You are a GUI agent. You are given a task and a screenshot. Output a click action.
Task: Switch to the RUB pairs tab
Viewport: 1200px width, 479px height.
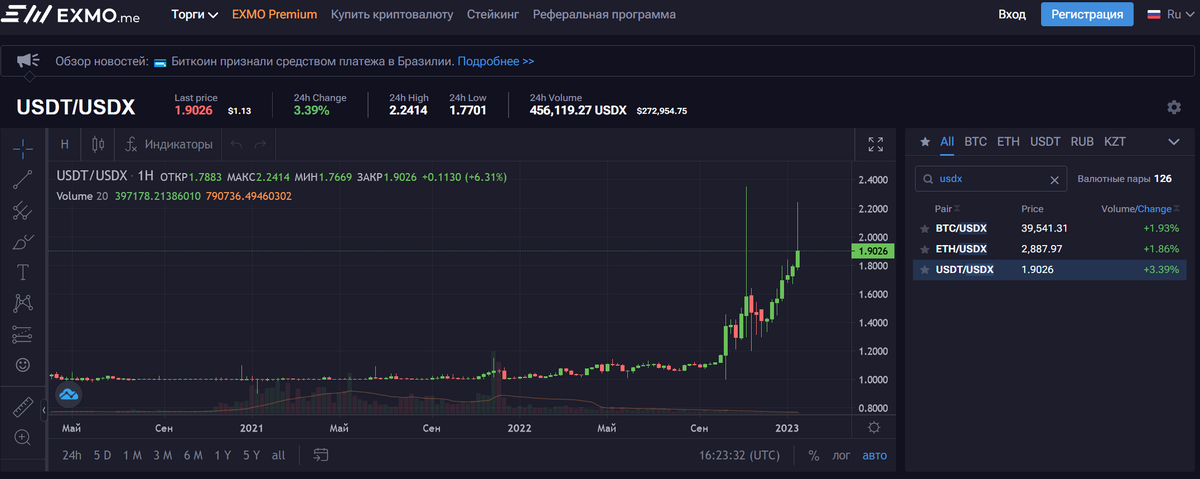pyautogui.click(x=1082, y=142)
